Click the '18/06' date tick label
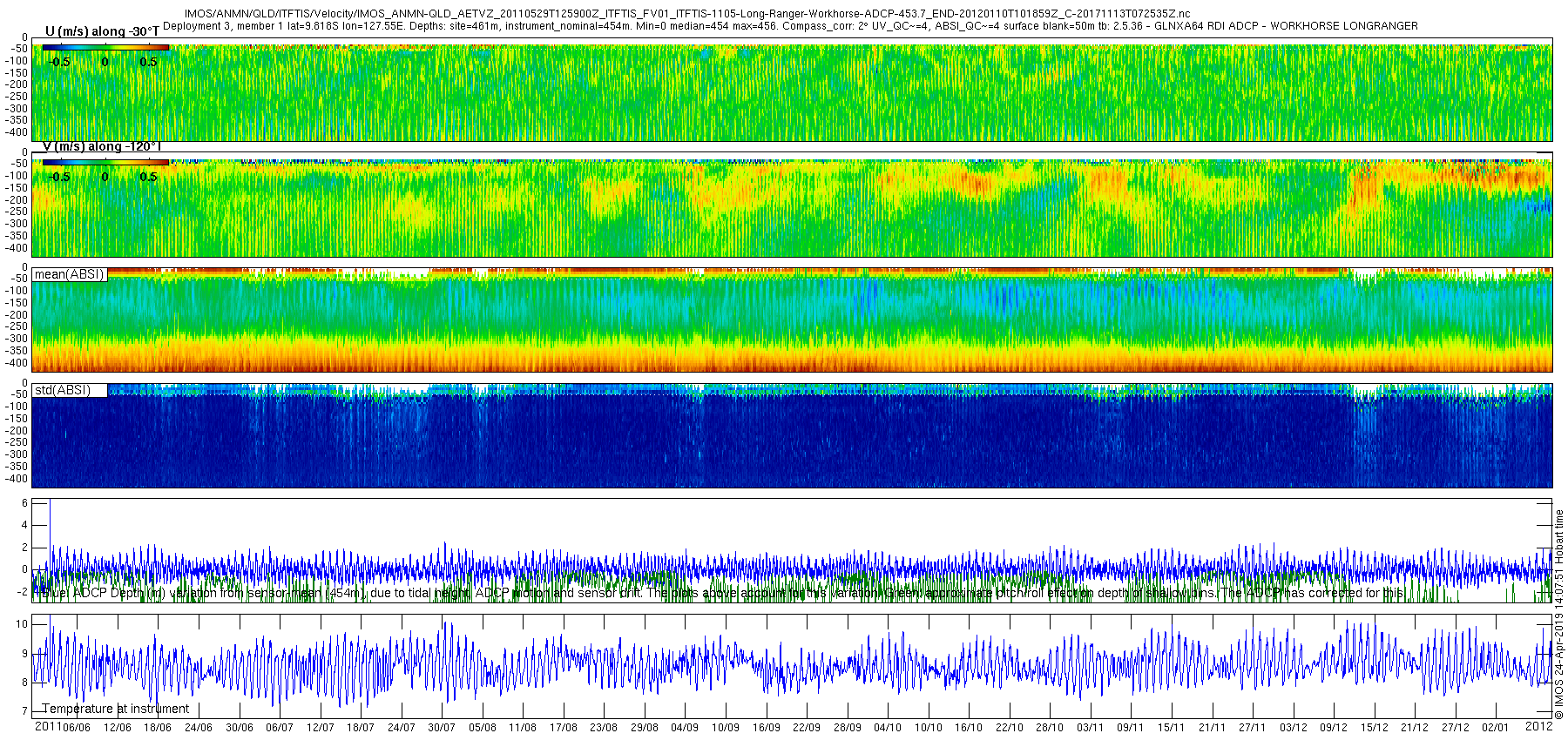This screenshot has width=1568, height=740. pyautogui.click(x=158, y=728)
